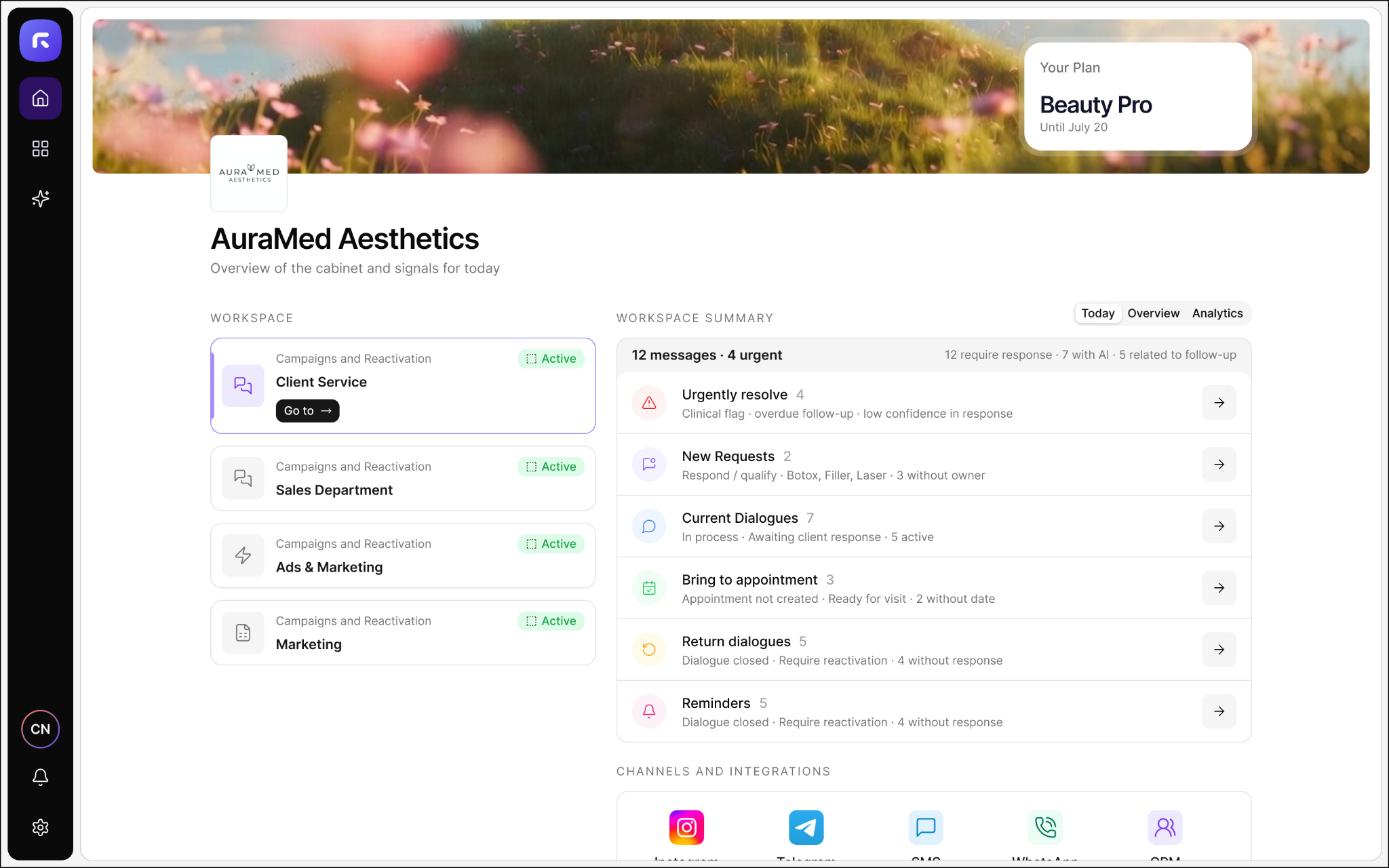Image resolution: width=1389 pixels, height=868 pixels.
Task: Click the Current Dialogues row title
Action: coord(740,518)
